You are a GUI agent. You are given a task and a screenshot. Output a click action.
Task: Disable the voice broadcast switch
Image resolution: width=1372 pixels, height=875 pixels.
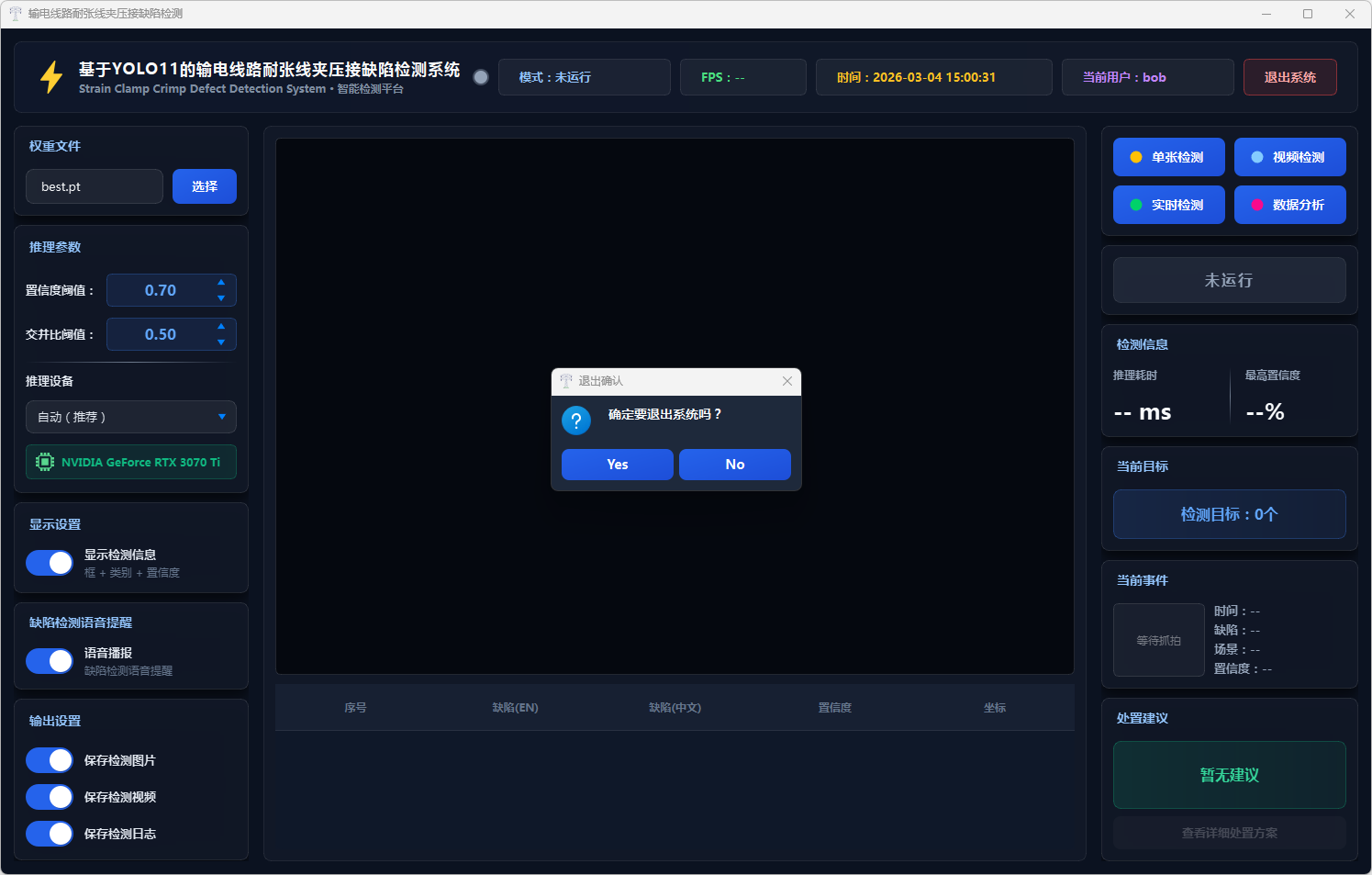click(x=50, y=661)
